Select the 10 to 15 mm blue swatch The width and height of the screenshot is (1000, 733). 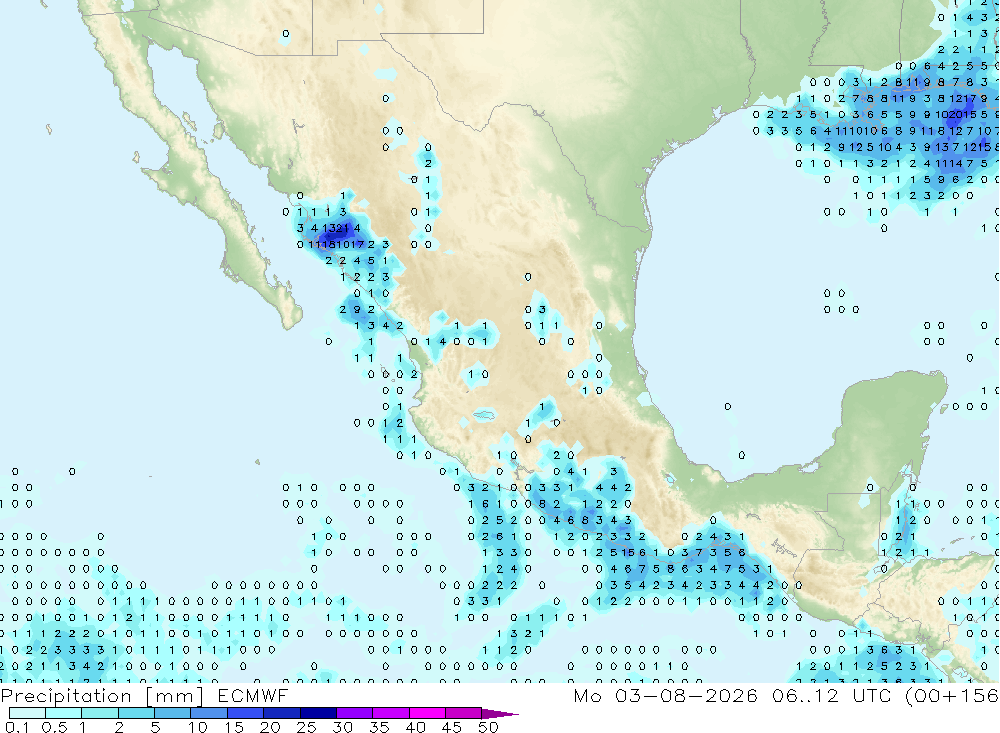[x=209, y=713]
